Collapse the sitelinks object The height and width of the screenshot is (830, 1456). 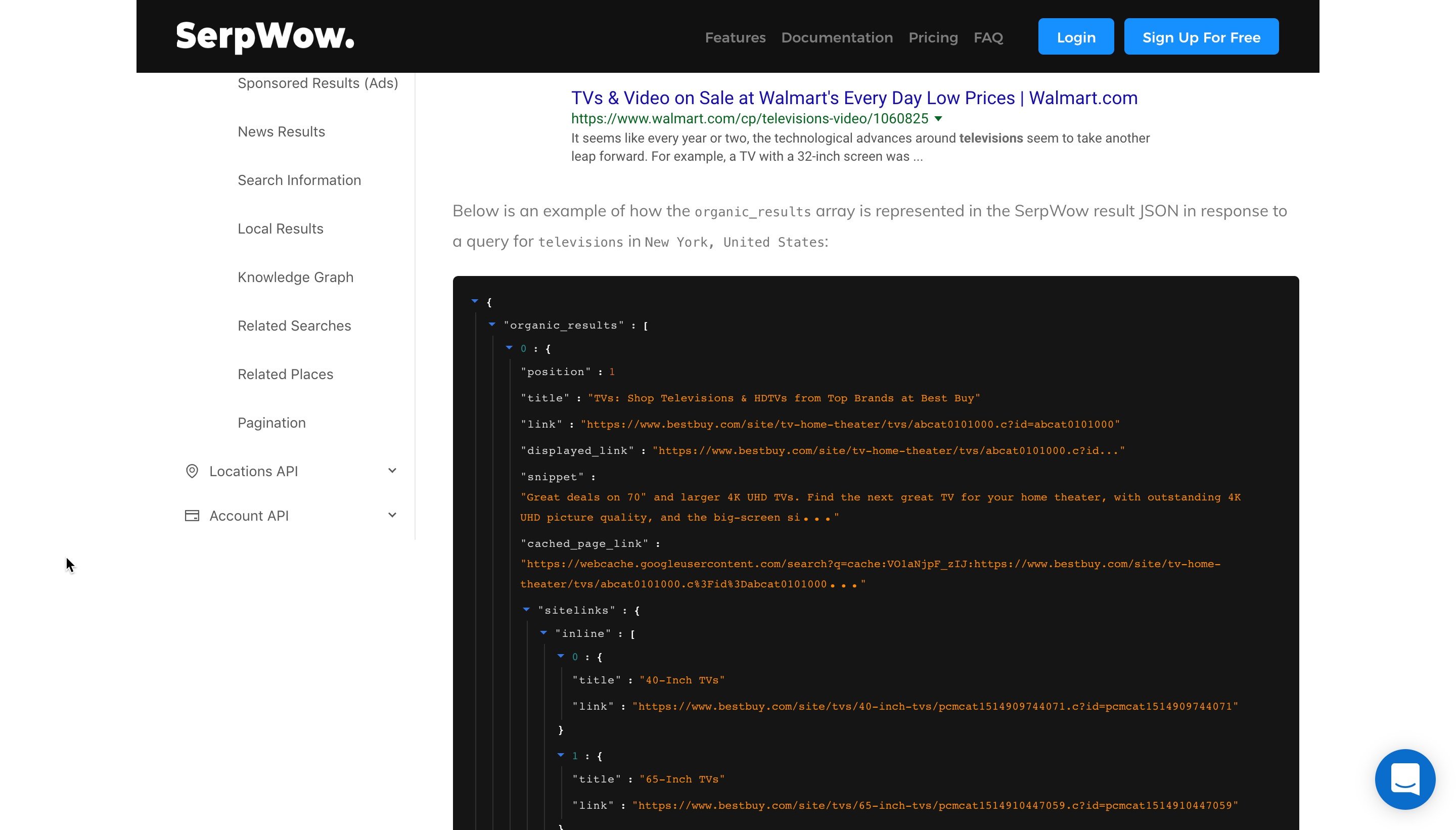526,610
